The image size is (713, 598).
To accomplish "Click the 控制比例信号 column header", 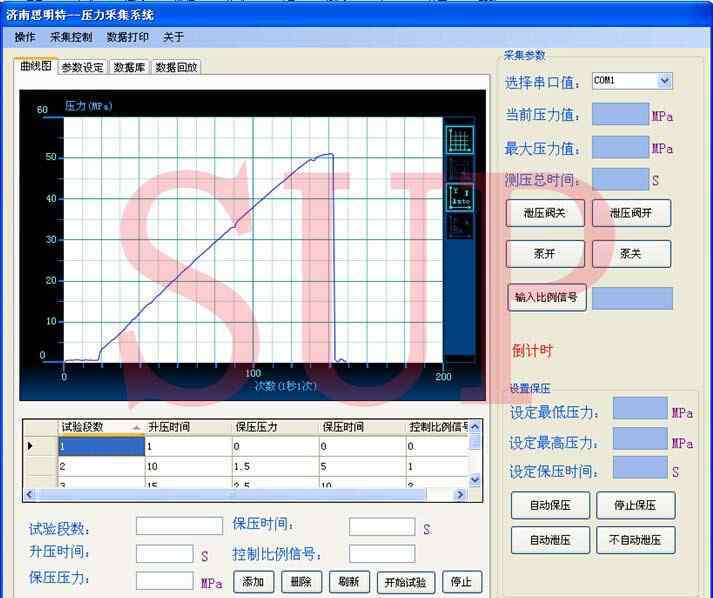I will click(437, 427).
